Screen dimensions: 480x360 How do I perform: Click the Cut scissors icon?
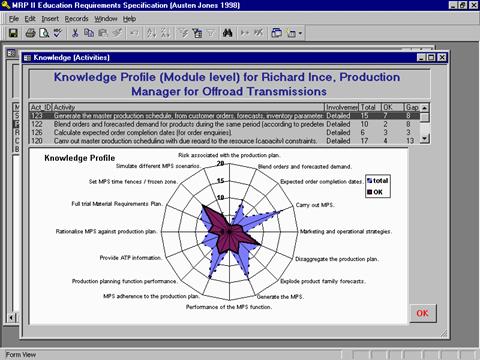[75, 33]
